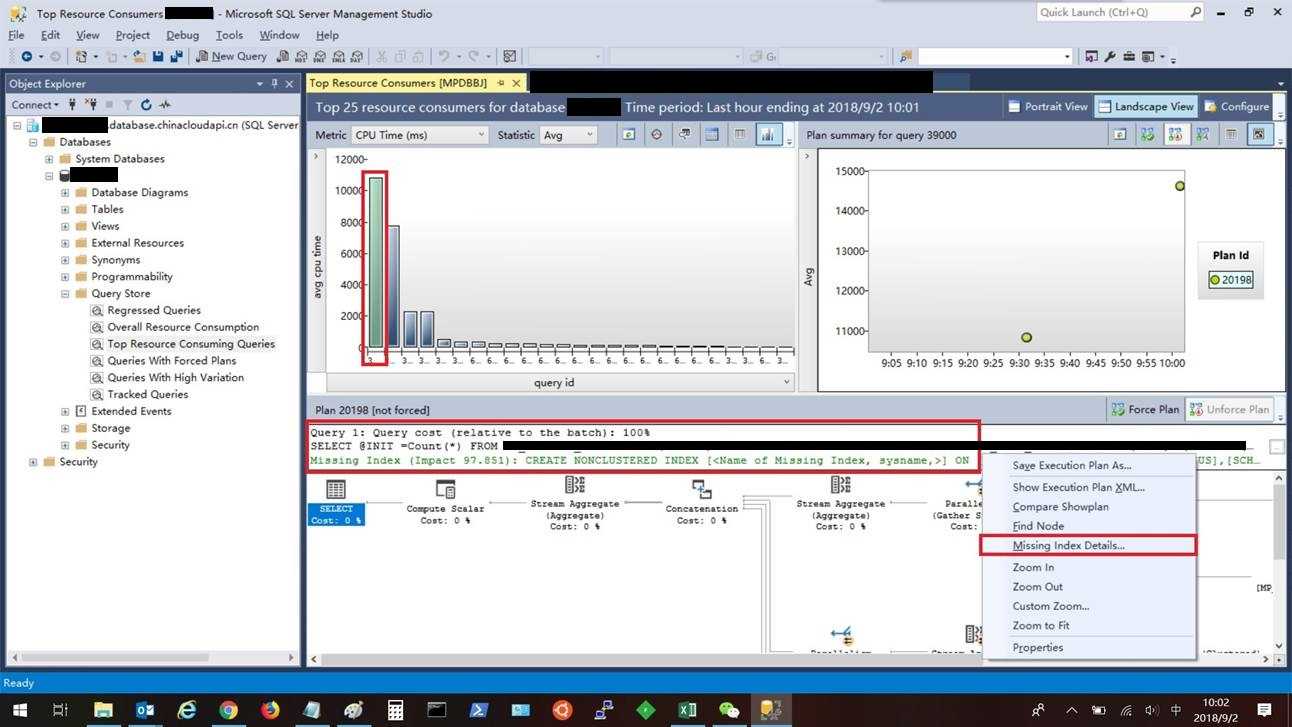Expand the Tables node
The image size is (1292, 727).
[65, 209]
